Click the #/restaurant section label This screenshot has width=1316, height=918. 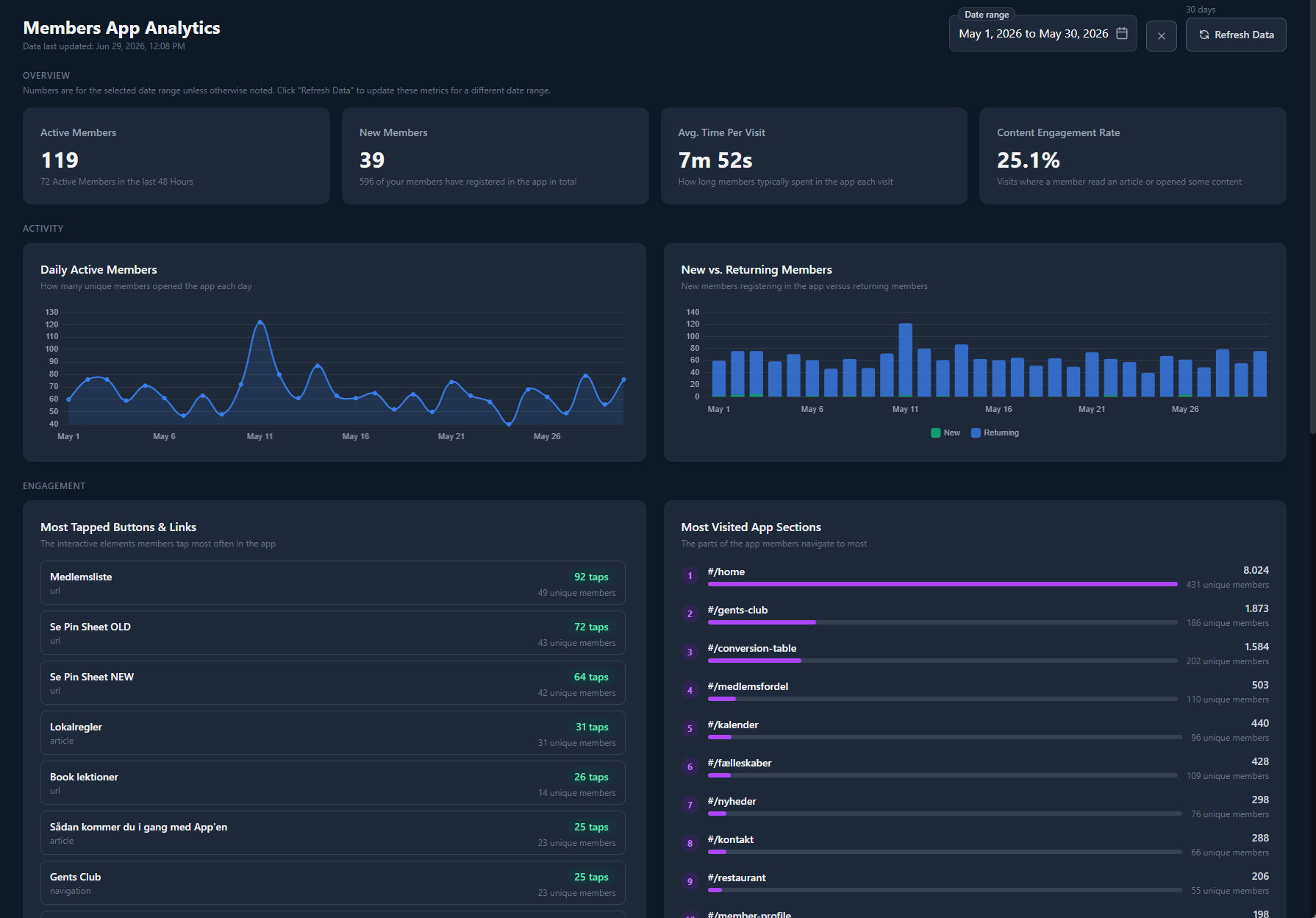coord(737,878)
